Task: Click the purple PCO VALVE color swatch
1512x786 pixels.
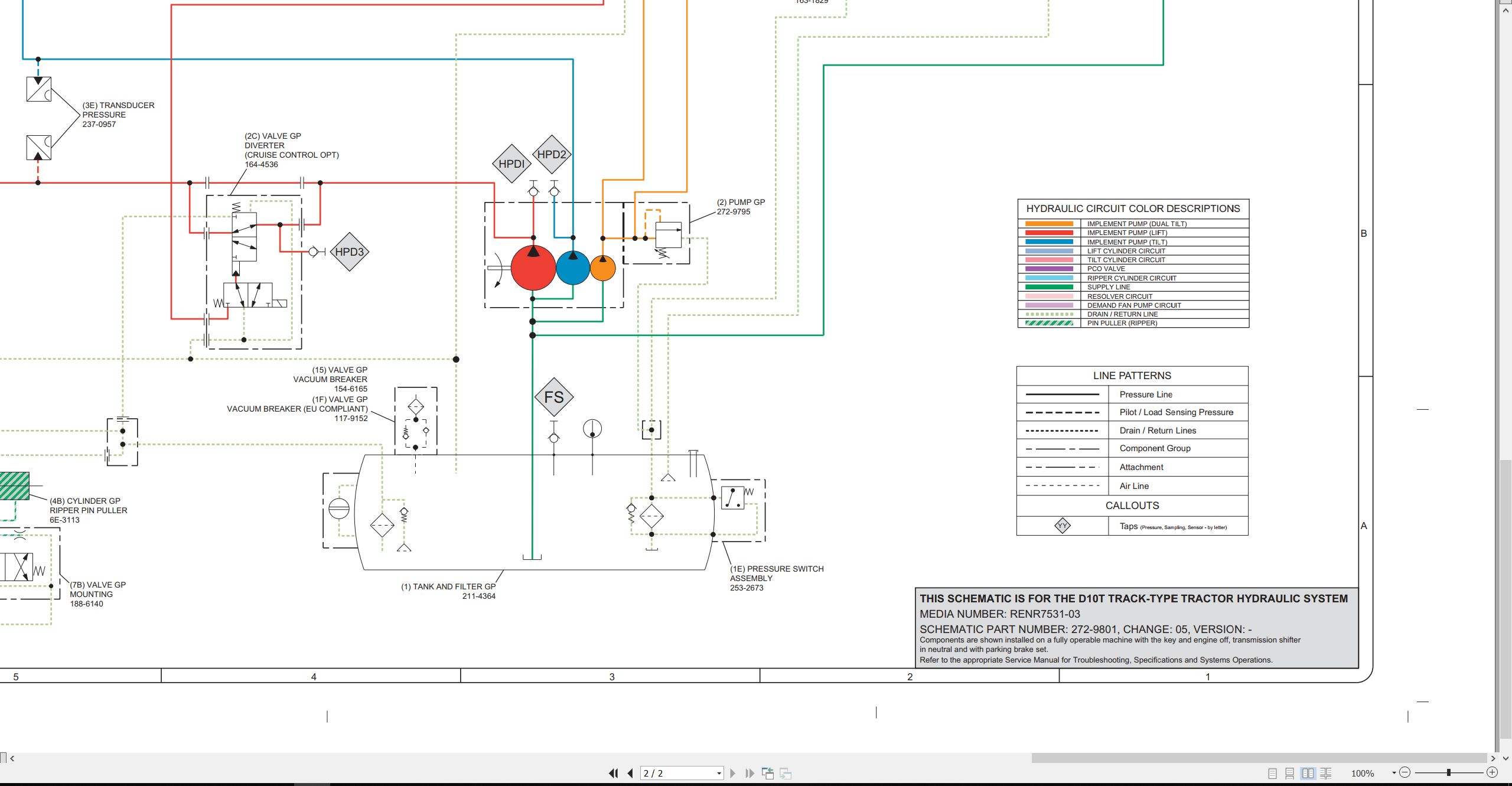Action: click(x=1049, y=269)
